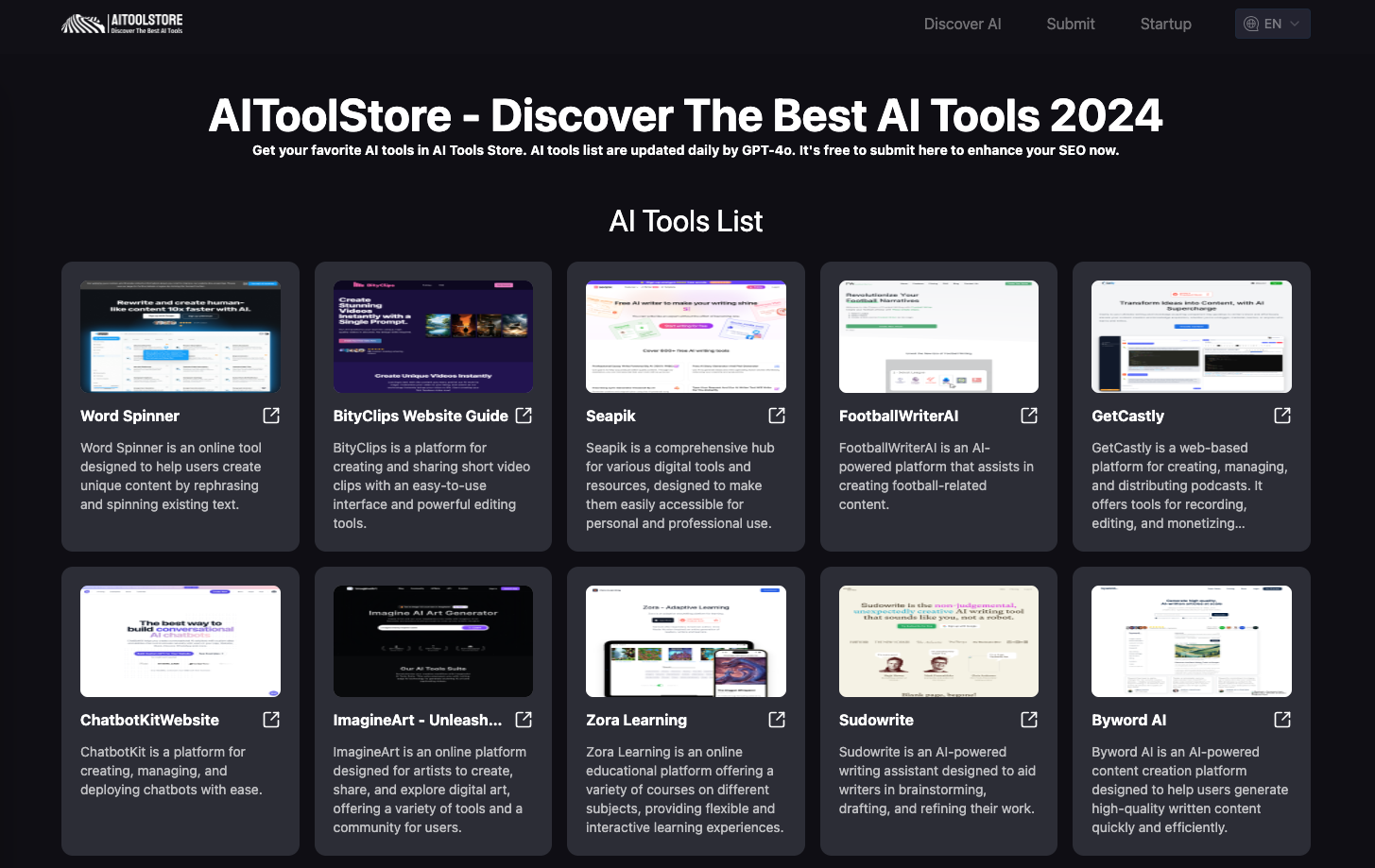The height and width of the screenshot is (868, 1375).
Task: Open the Seapik external link icon
Action: point(776,415)
